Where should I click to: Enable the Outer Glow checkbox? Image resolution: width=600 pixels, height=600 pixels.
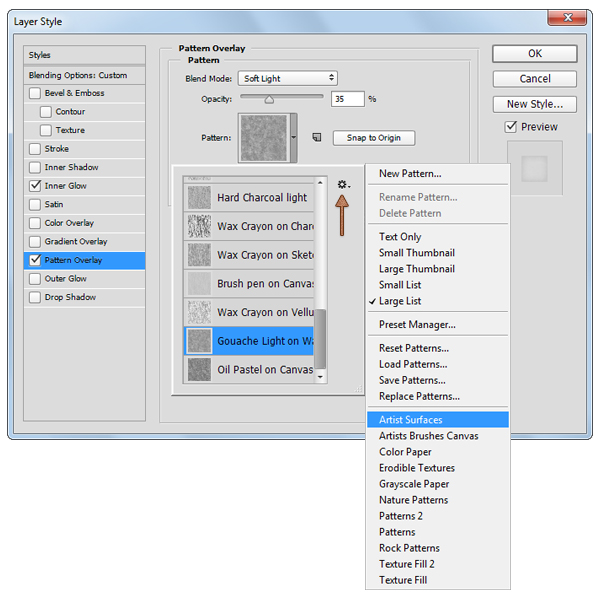point(35,279)
